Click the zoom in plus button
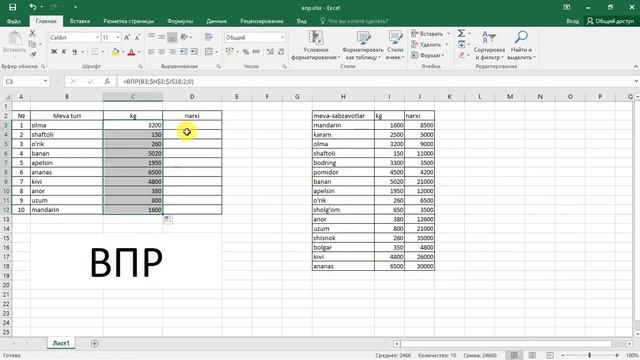 click(617, 356)
